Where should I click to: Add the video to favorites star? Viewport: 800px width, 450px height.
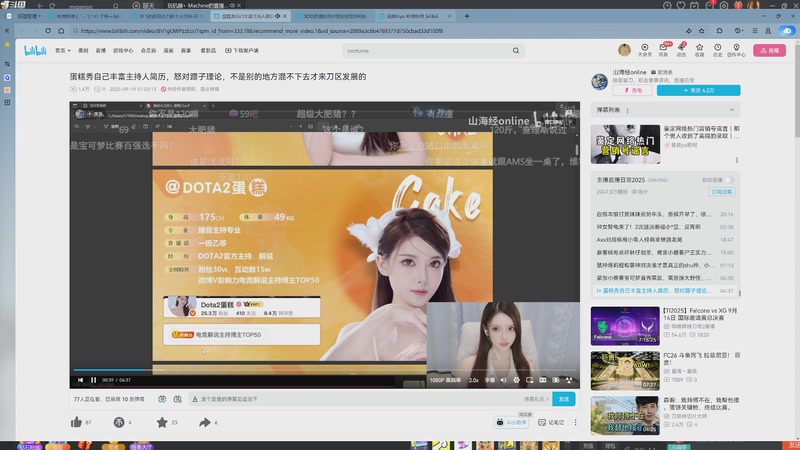(x=162, y=422)
